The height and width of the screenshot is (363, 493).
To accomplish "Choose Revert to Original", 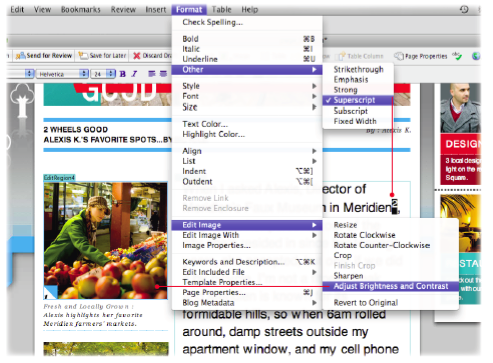I will coord(390,303).
